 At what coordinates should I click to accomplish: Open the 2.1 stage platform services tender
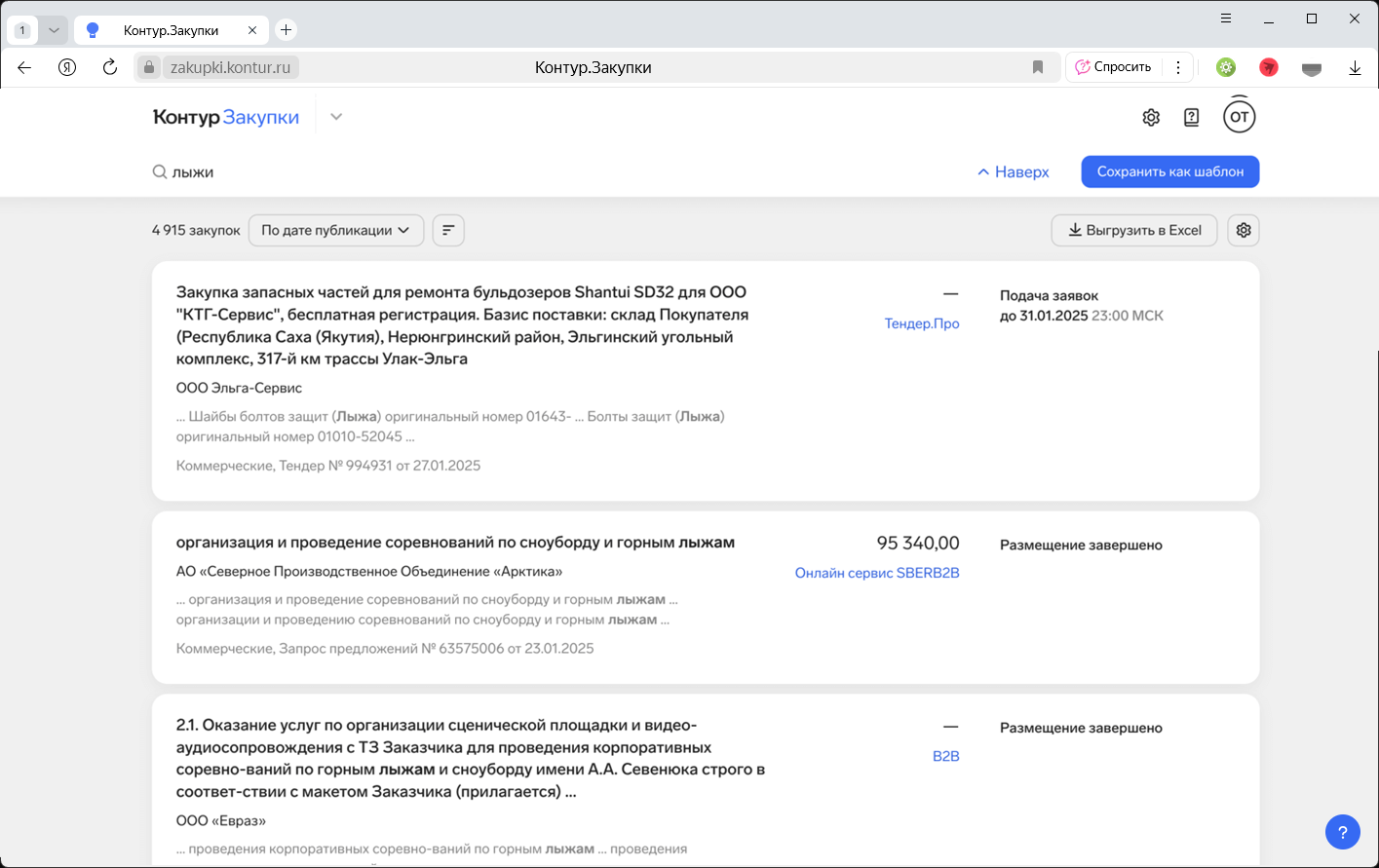pyautogui.click(x=471, y=758)
